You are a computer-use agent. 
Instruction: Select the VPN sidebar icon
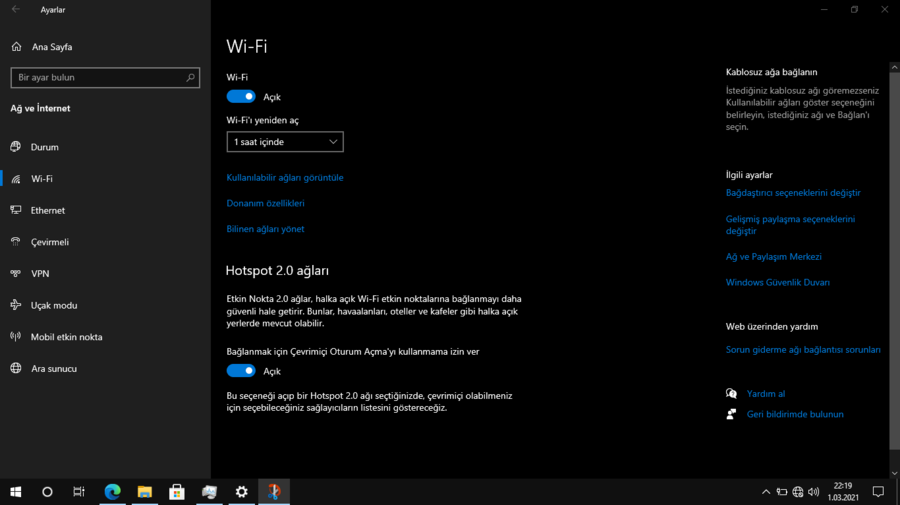(x=15, y=273)
